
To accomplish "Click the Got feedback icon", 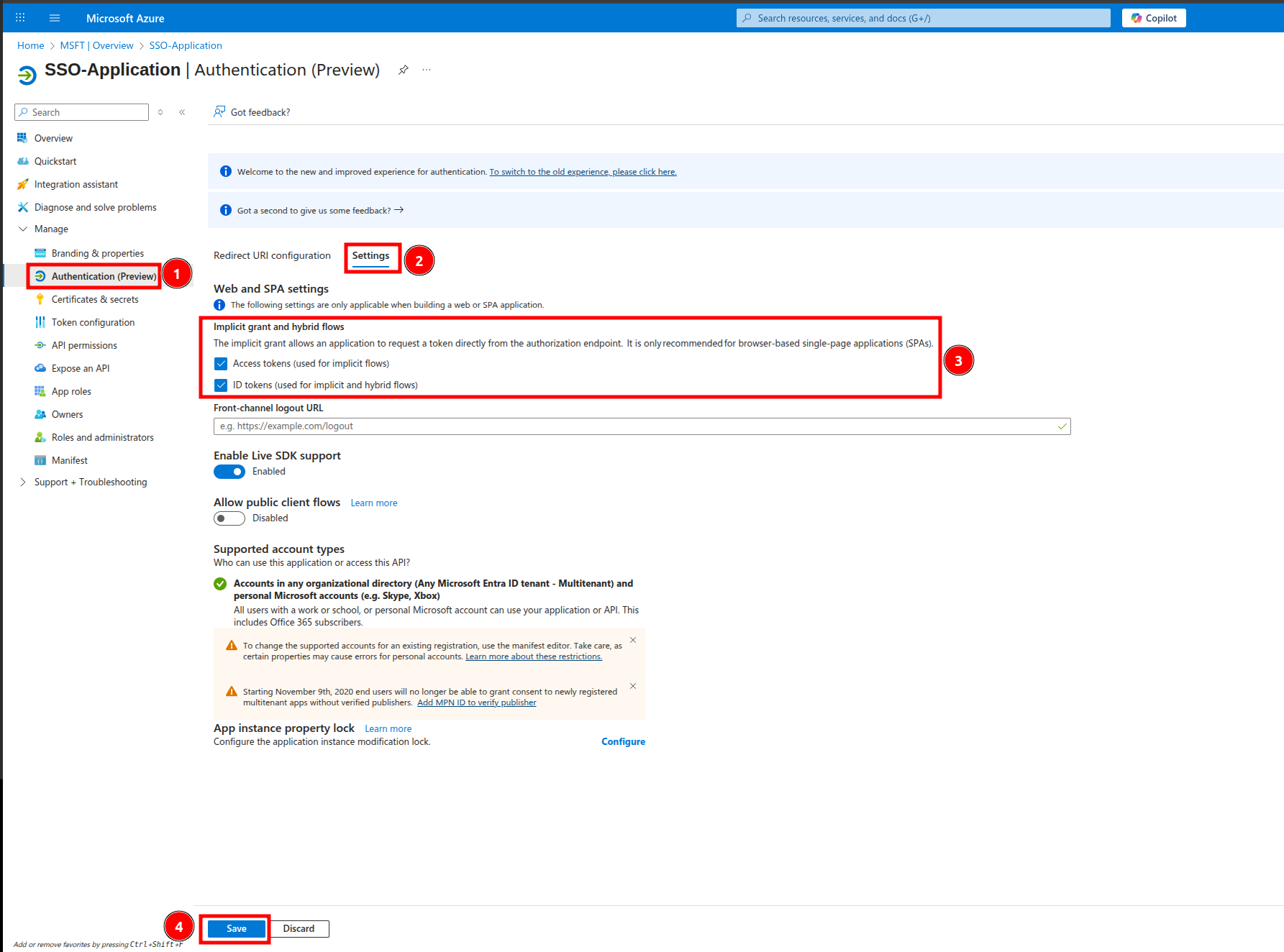I will coord(219,111).
